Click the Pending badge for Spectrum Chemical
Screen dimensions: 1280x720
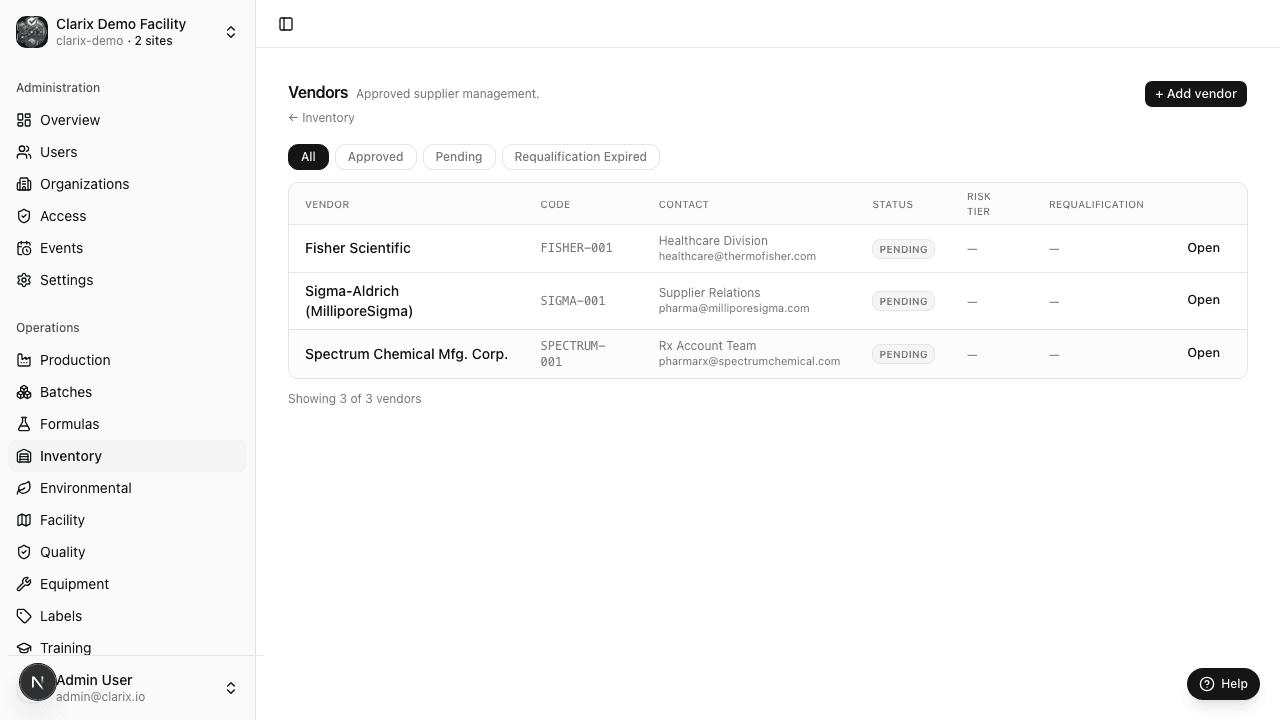(903, 354)
